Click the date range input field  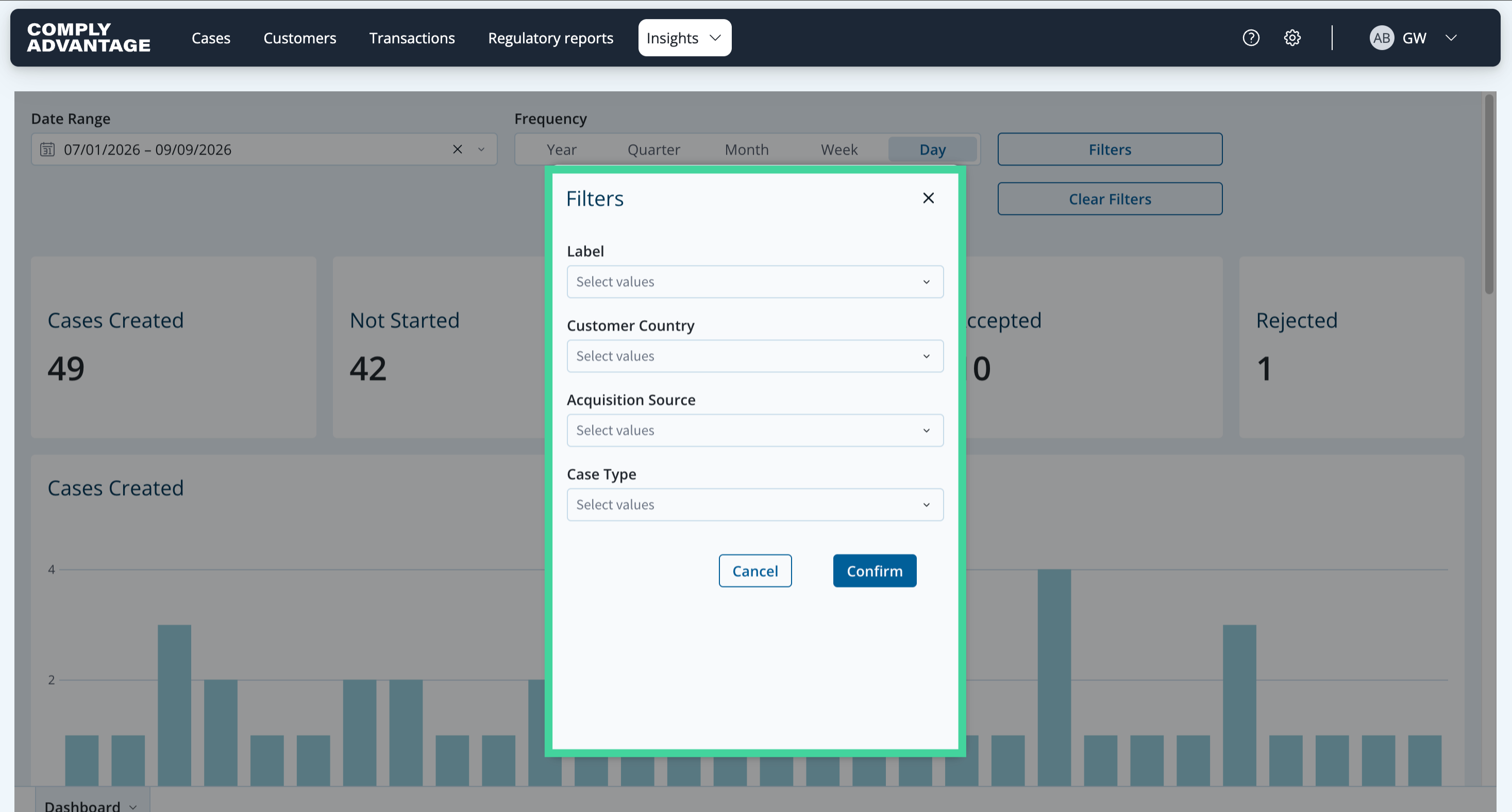click(x=263, y=149)
